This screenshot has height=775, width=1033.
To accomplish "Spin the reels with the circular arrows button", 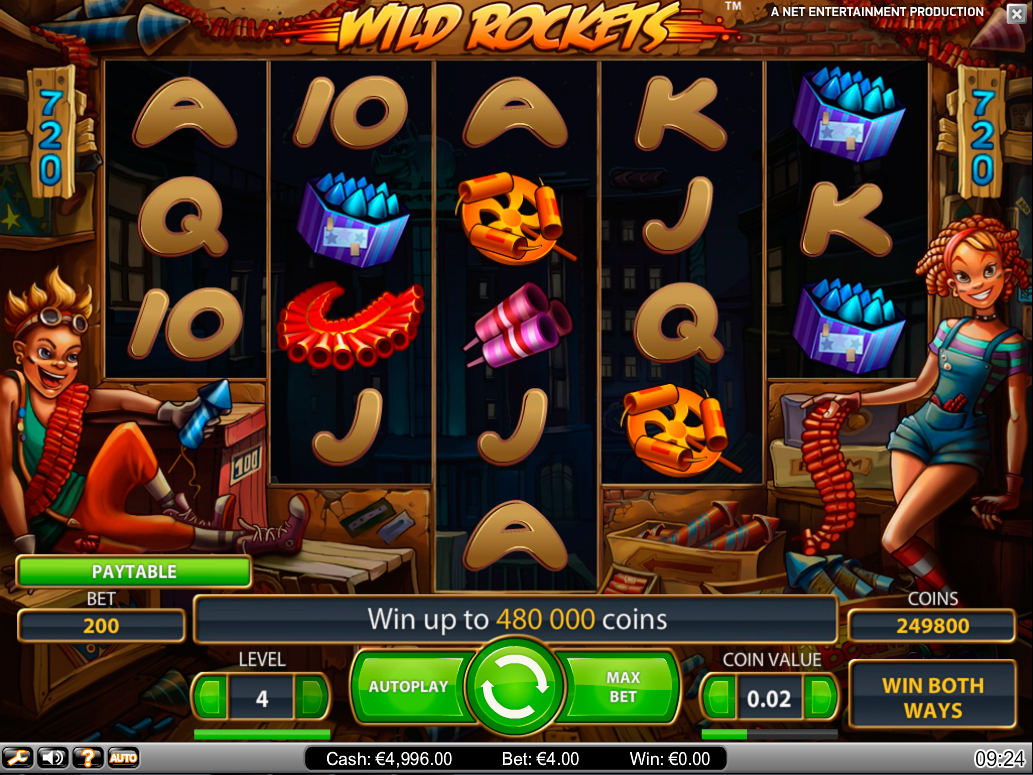I will coord(515,686).
